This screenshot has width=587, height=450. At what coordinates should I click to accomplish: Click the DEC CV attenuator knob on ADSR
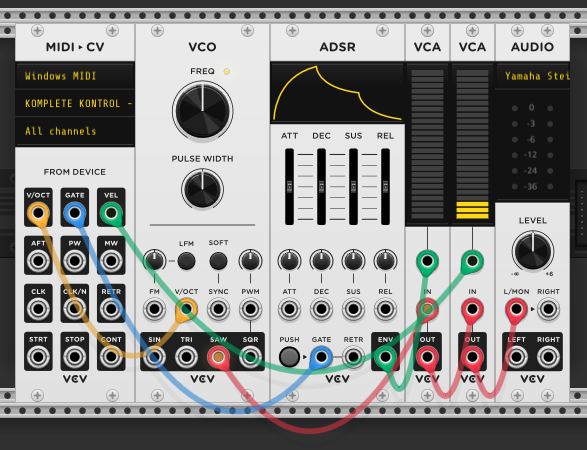pos(321,261)
